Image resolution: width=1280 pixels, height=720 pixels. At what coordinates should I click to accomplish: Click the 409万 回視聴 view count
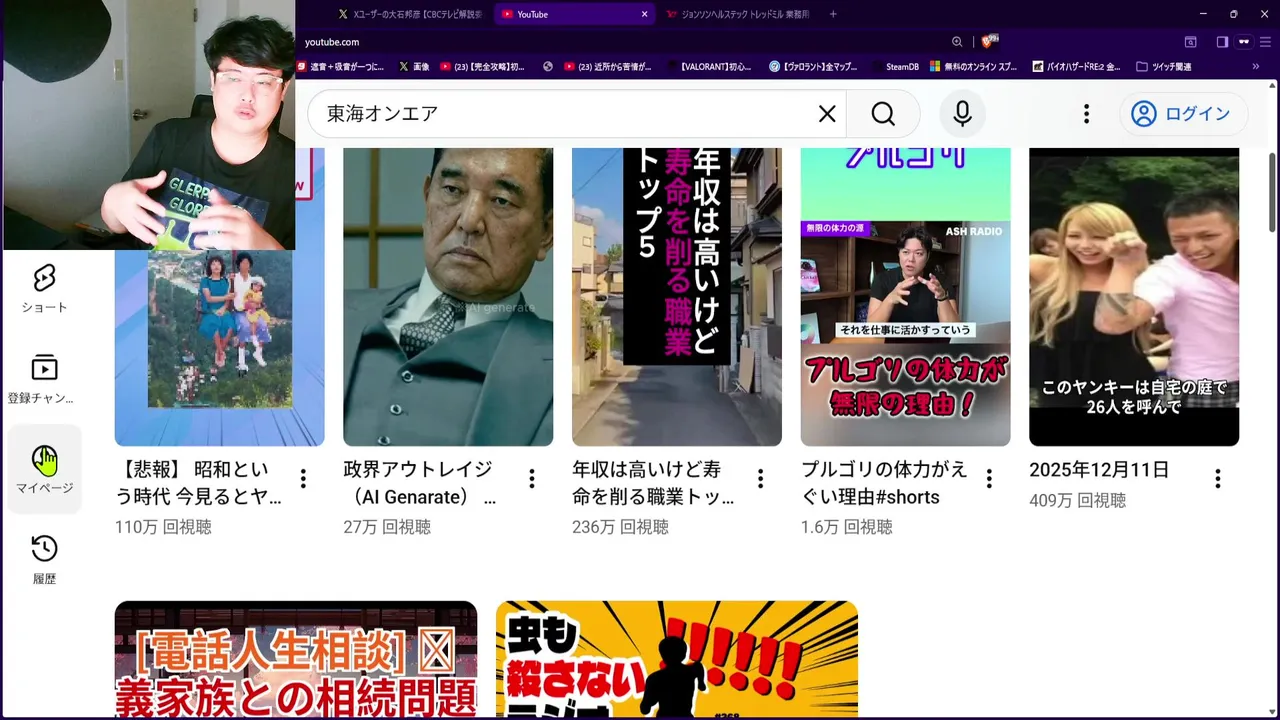(x=1078, y=501)
